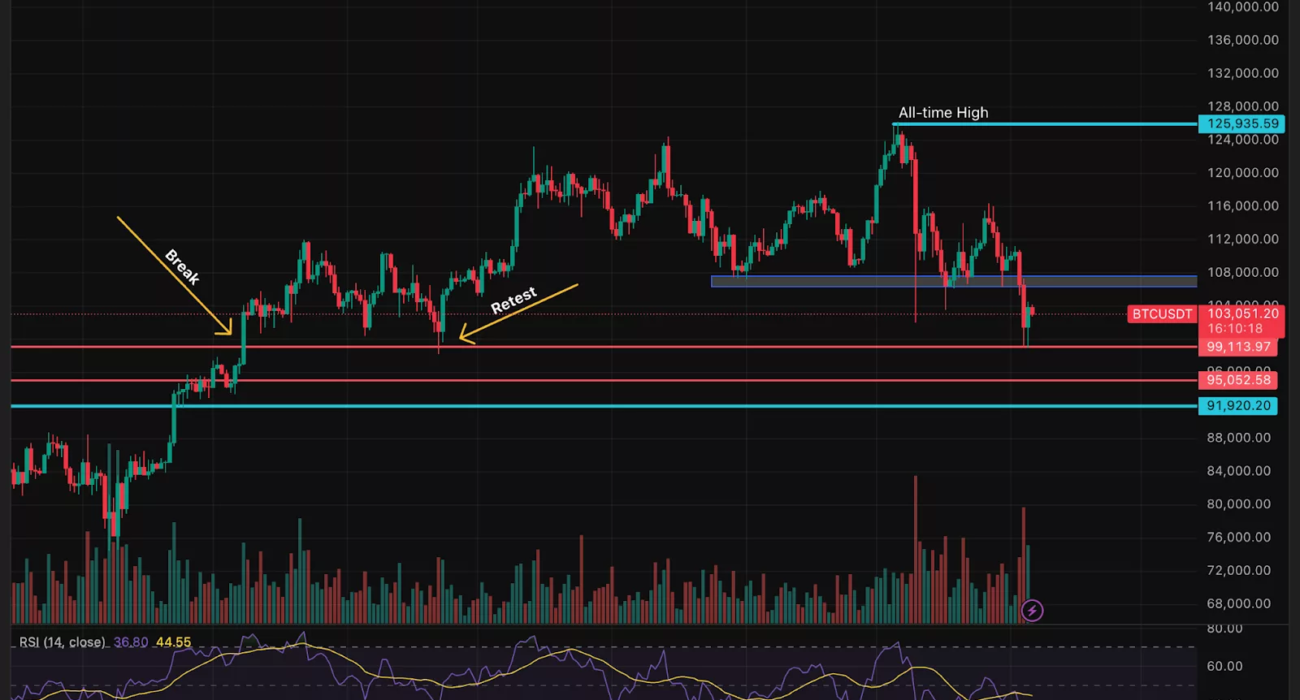Viewport: 1300px width, 700px height.
Task: Click the 140,000.00 price scale label
Action: pyautogui.click(x=1242, y=7)
